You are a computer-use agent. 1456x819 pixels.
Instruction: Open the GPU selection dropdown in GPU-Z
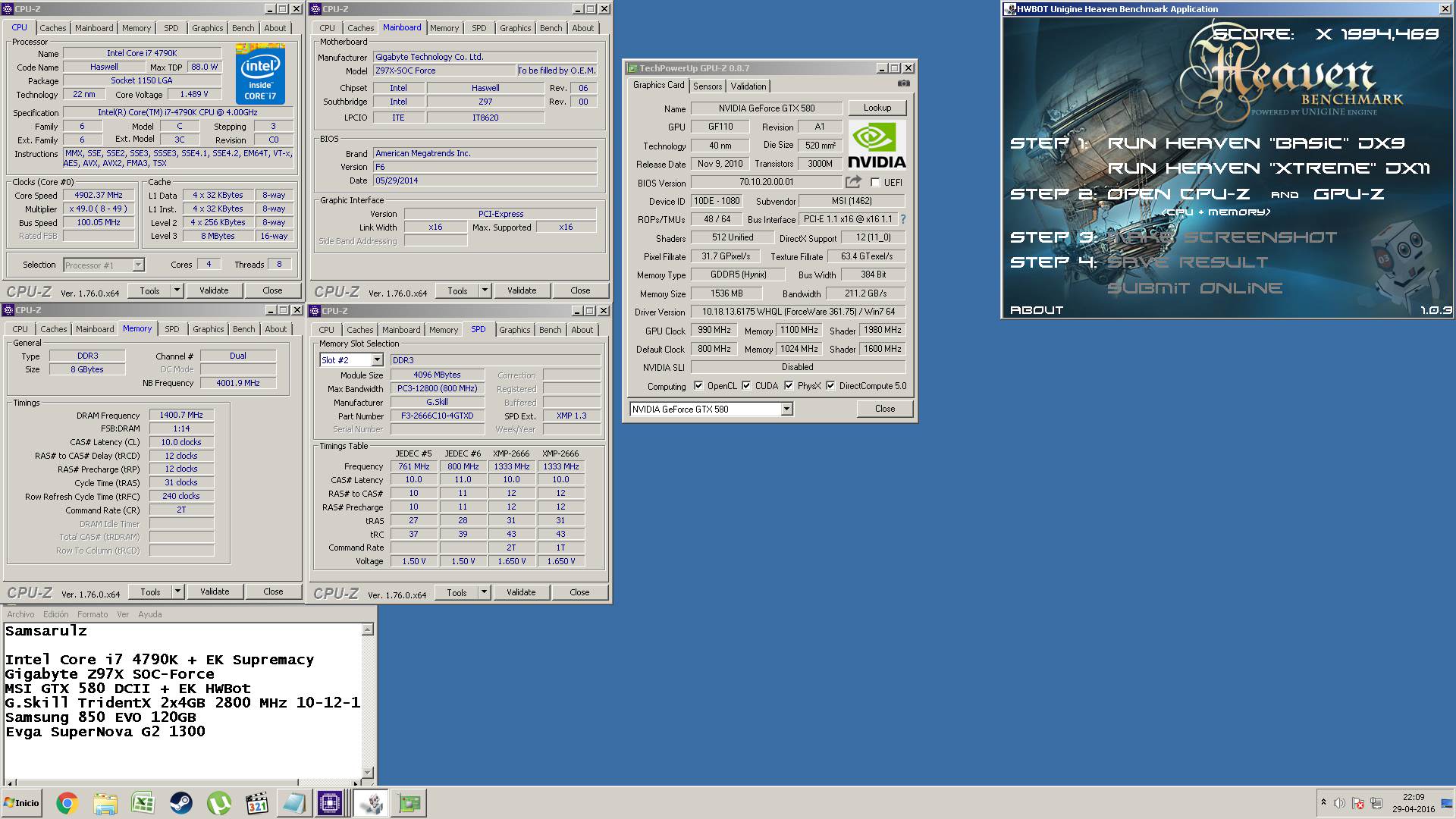(x=786, y=409)
